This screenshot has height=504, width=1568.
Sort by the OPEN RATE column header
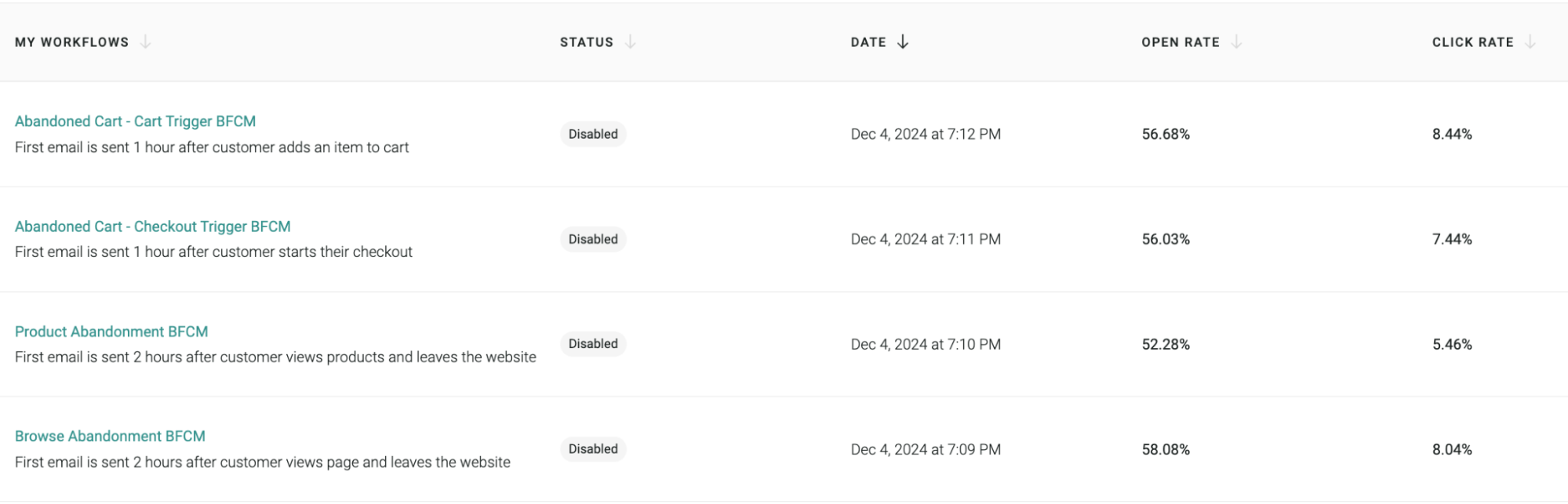(x=1181, y=42)
